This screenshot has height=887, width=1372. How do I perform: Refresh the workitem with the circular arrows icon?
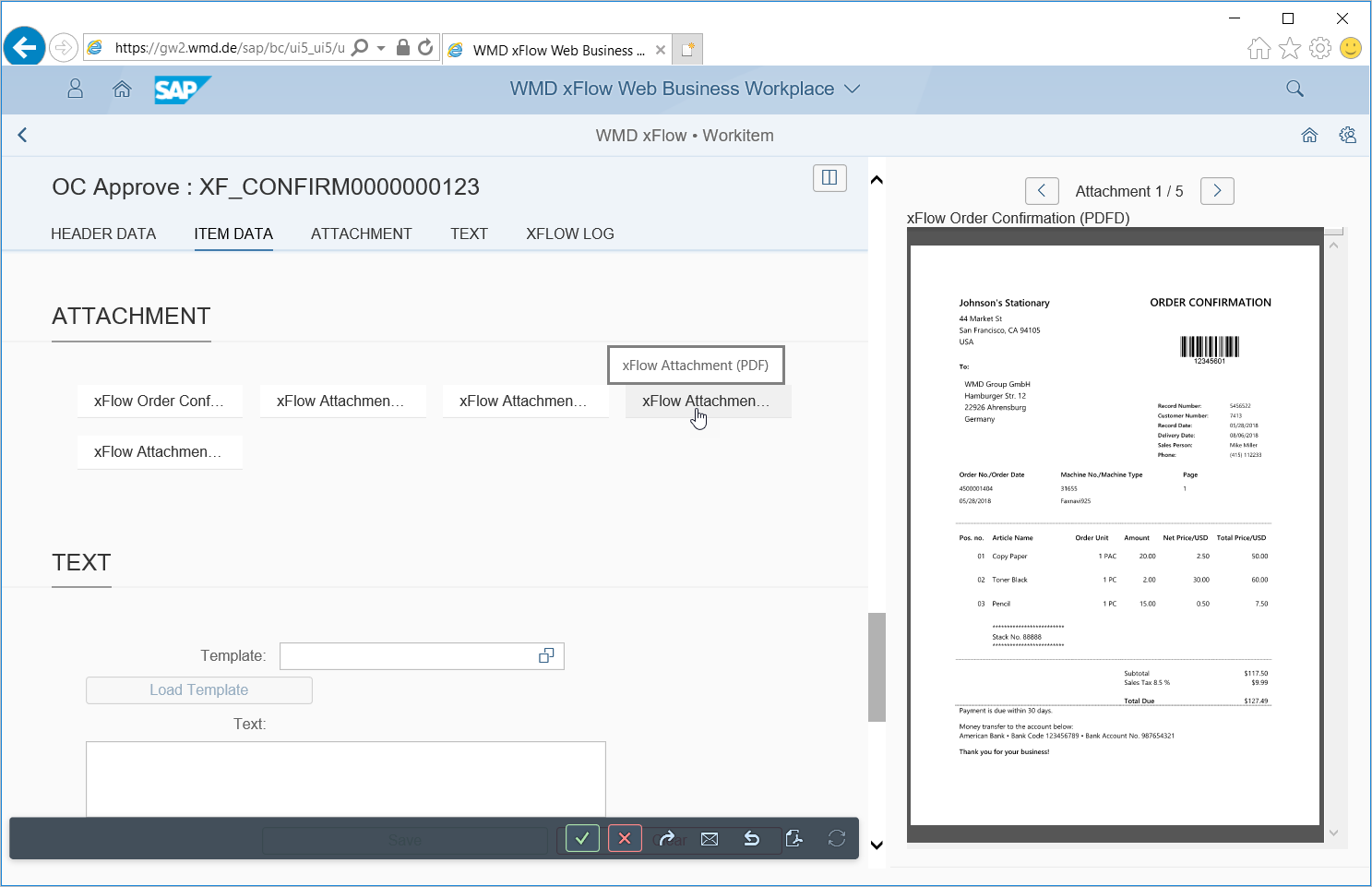pyautogui.click(x=836, y=838)
